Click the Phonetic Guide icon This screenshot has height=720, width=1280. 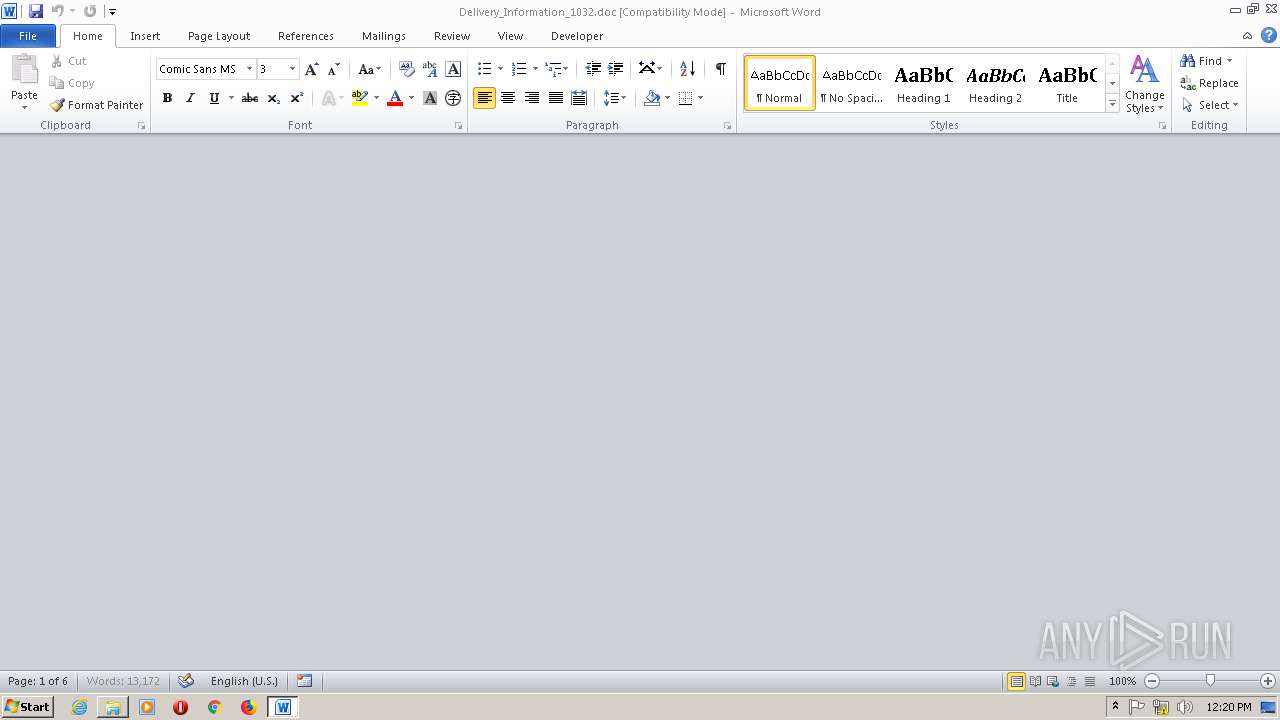click(x=430, y=69)
